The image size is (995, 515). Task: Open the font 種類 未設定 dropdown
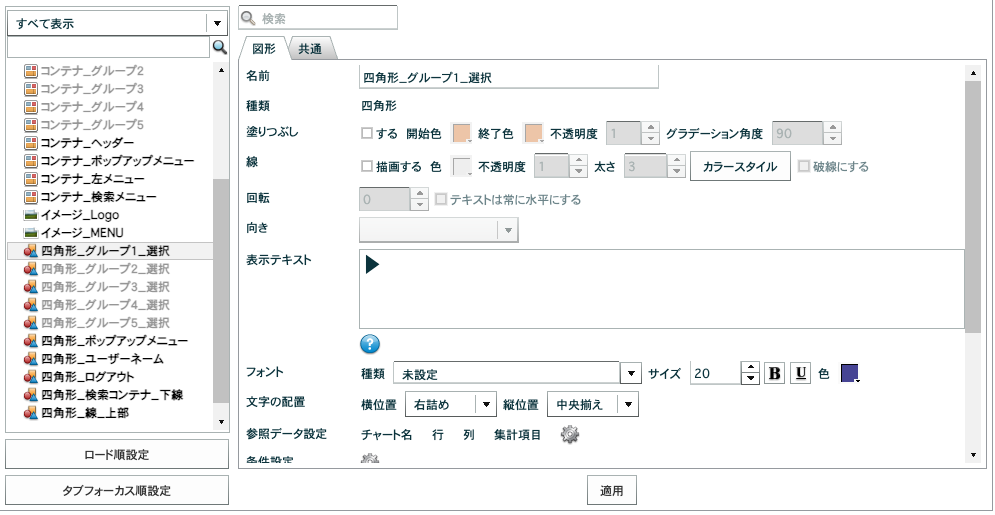click(630, 374)
